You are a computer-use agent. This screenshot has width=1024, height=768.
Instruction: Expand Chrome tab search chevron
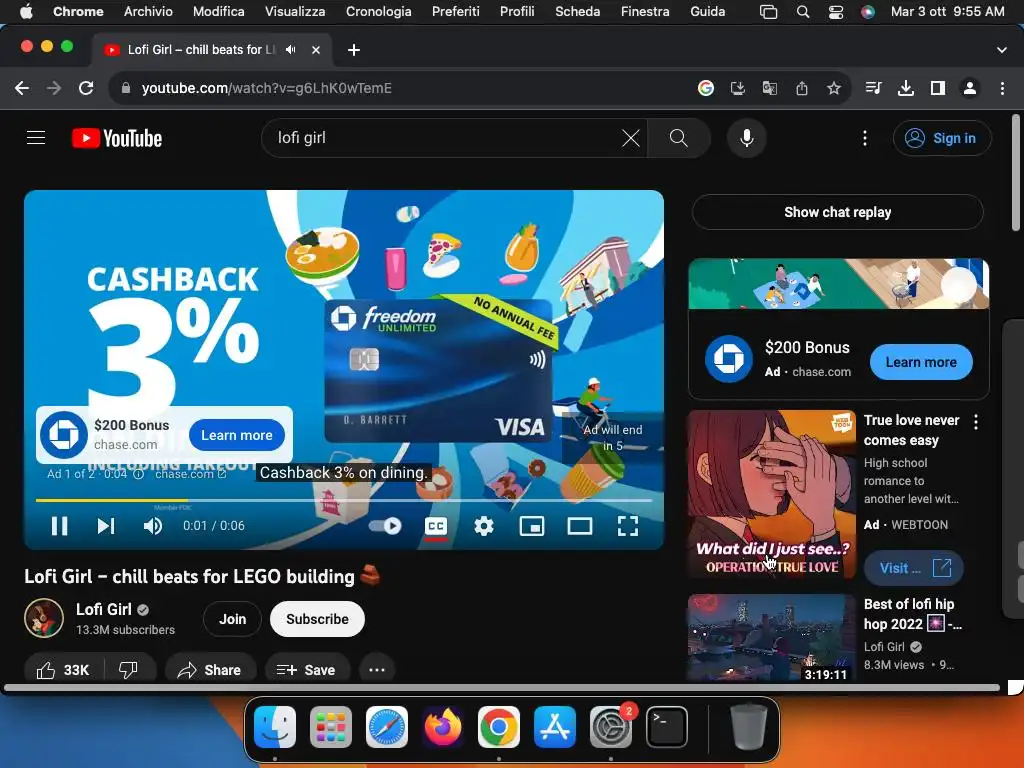point(1002,50)
